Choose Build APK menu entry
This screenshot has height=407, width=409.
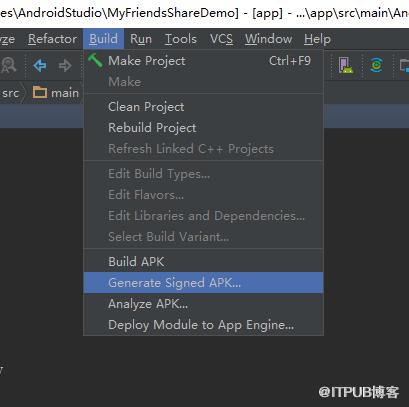coord(203,262)
